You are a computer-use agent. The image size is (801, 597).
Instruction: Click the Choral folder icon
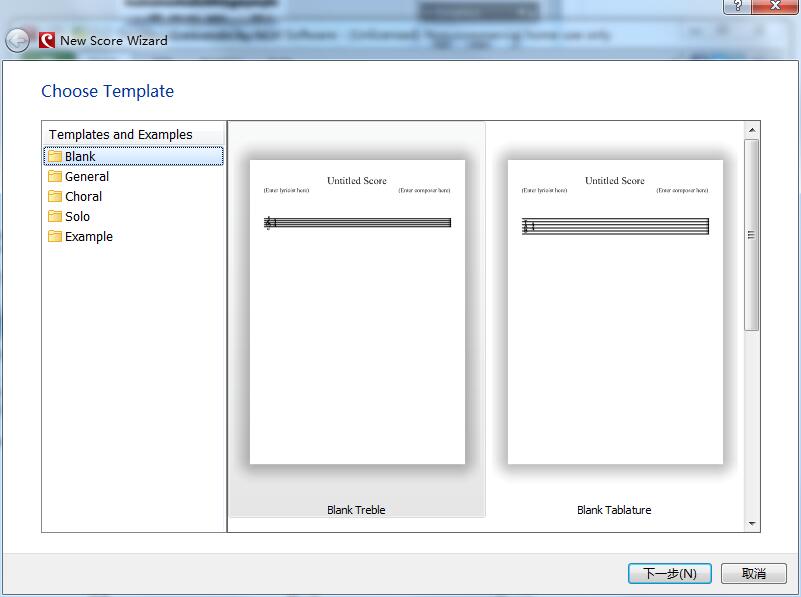[55, 196]
